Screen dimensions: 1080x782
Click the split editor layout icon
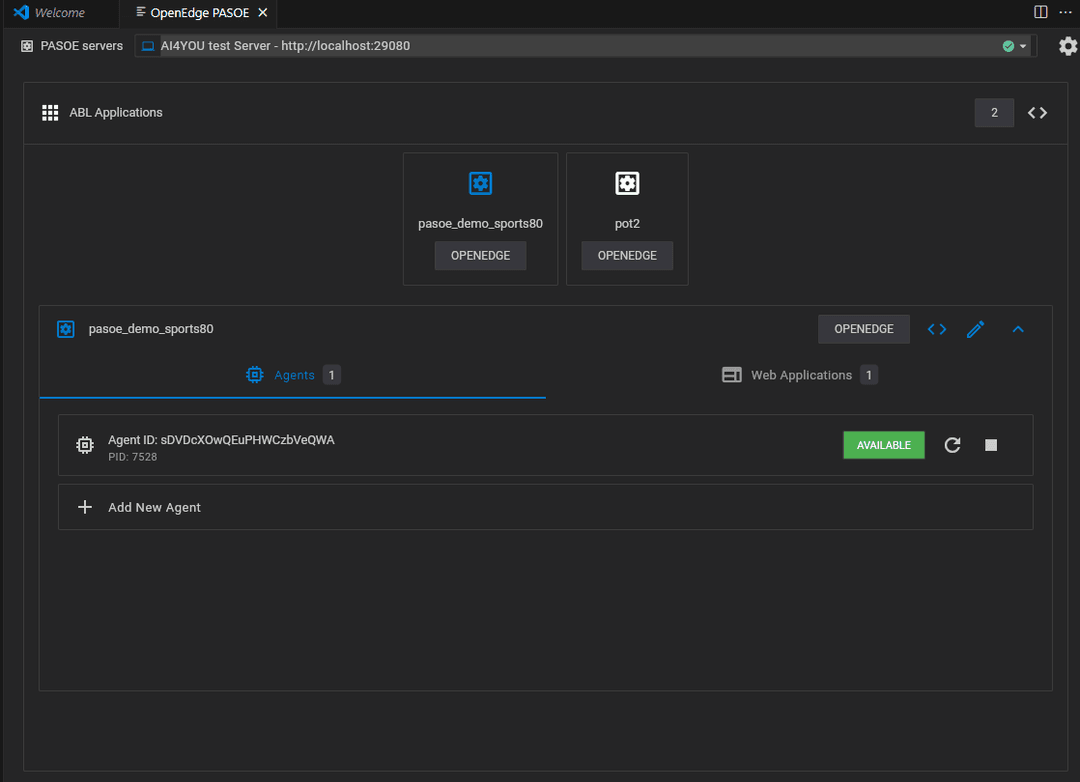[1041, 12]
